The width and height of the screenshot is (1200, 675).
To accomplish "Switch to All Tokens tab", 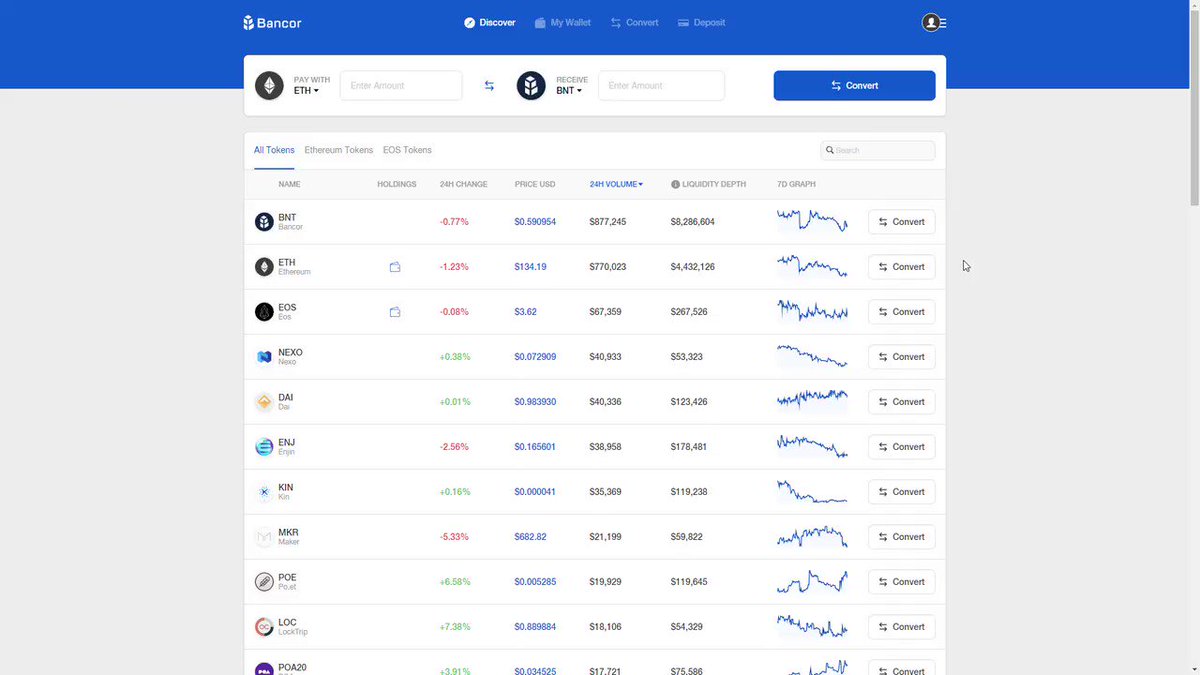I will (x=274, y=150).
